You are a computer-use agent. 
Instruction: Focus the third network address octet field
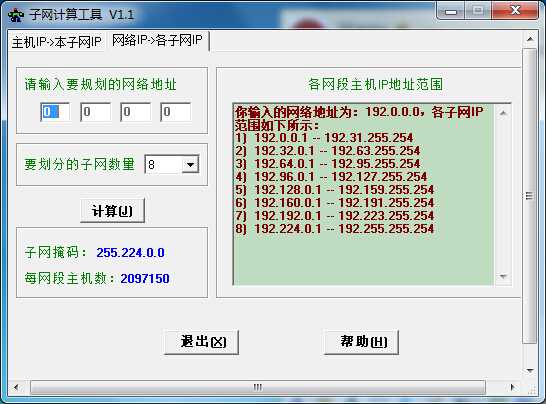(135, 112)
